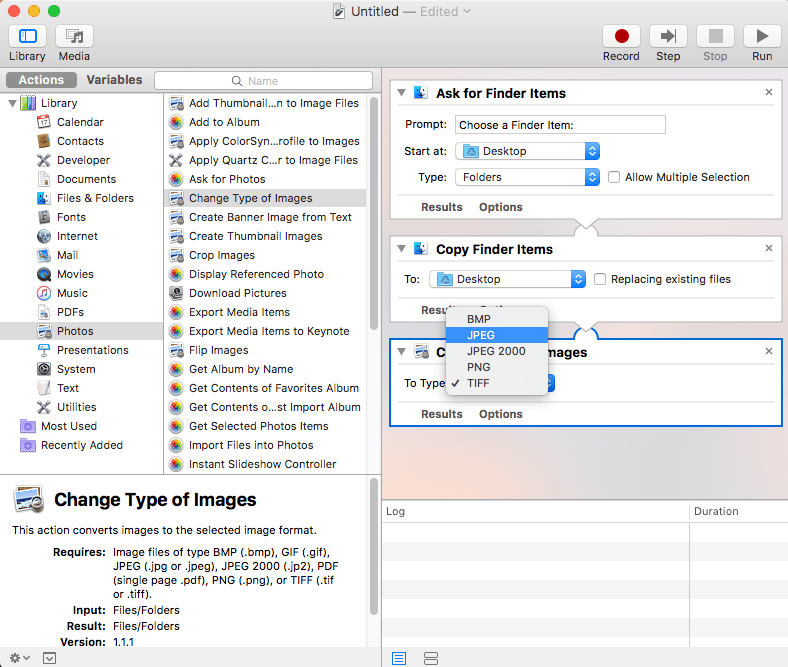Check Replacing existing files
This screenshot has height=667, width=788.
600,279
